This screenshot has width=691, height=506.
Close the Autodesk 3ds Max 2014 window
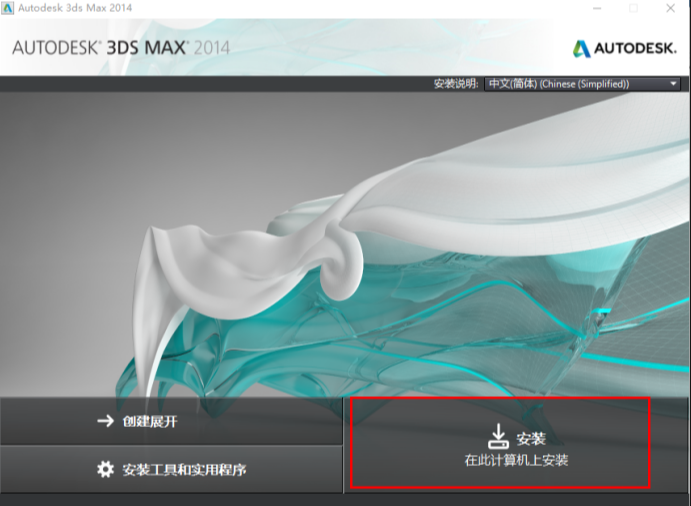670,8
